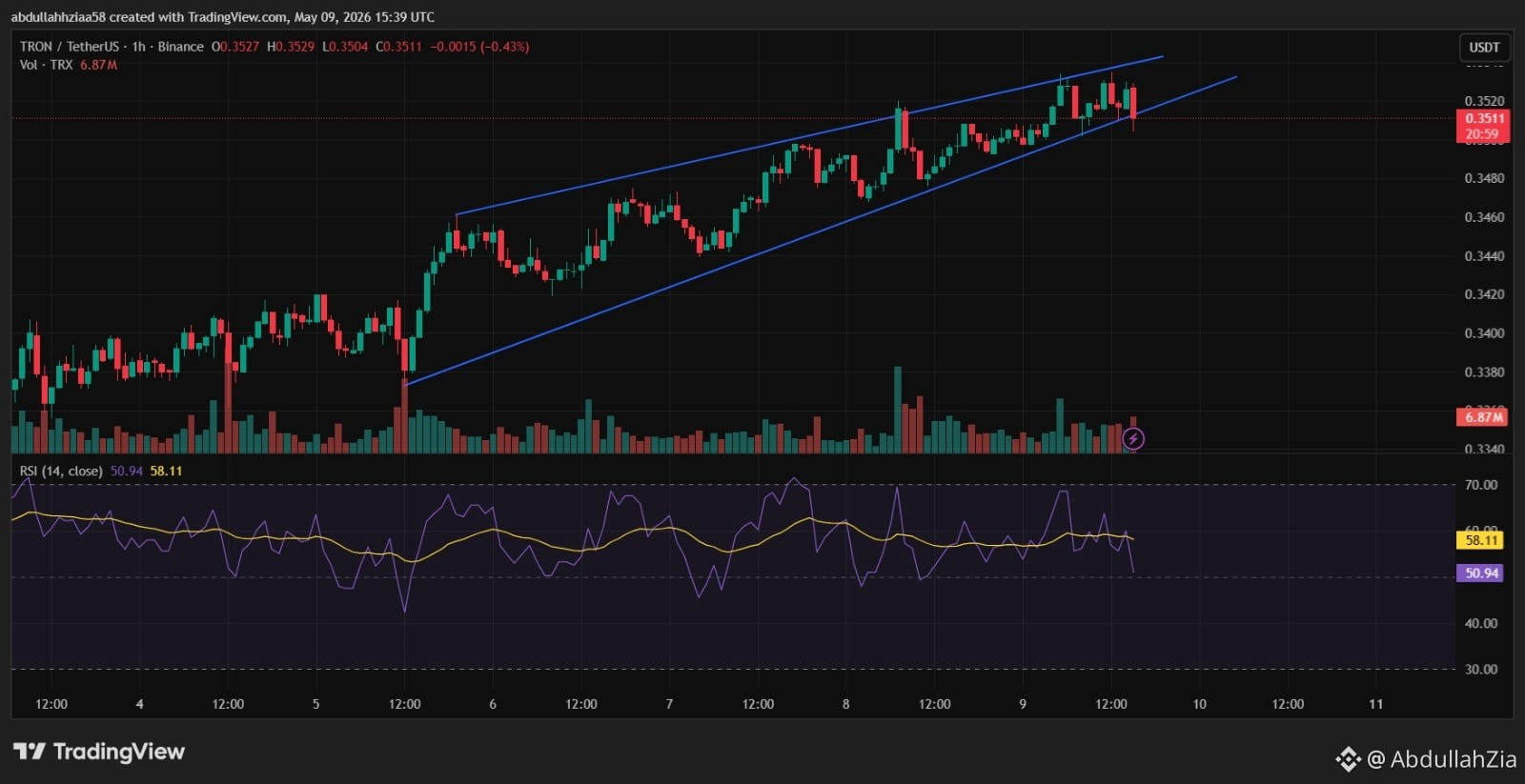The width and height of the screenshot is (1525, 784).
Task: Click day 6 on the time axis
Action: (493, 704)
